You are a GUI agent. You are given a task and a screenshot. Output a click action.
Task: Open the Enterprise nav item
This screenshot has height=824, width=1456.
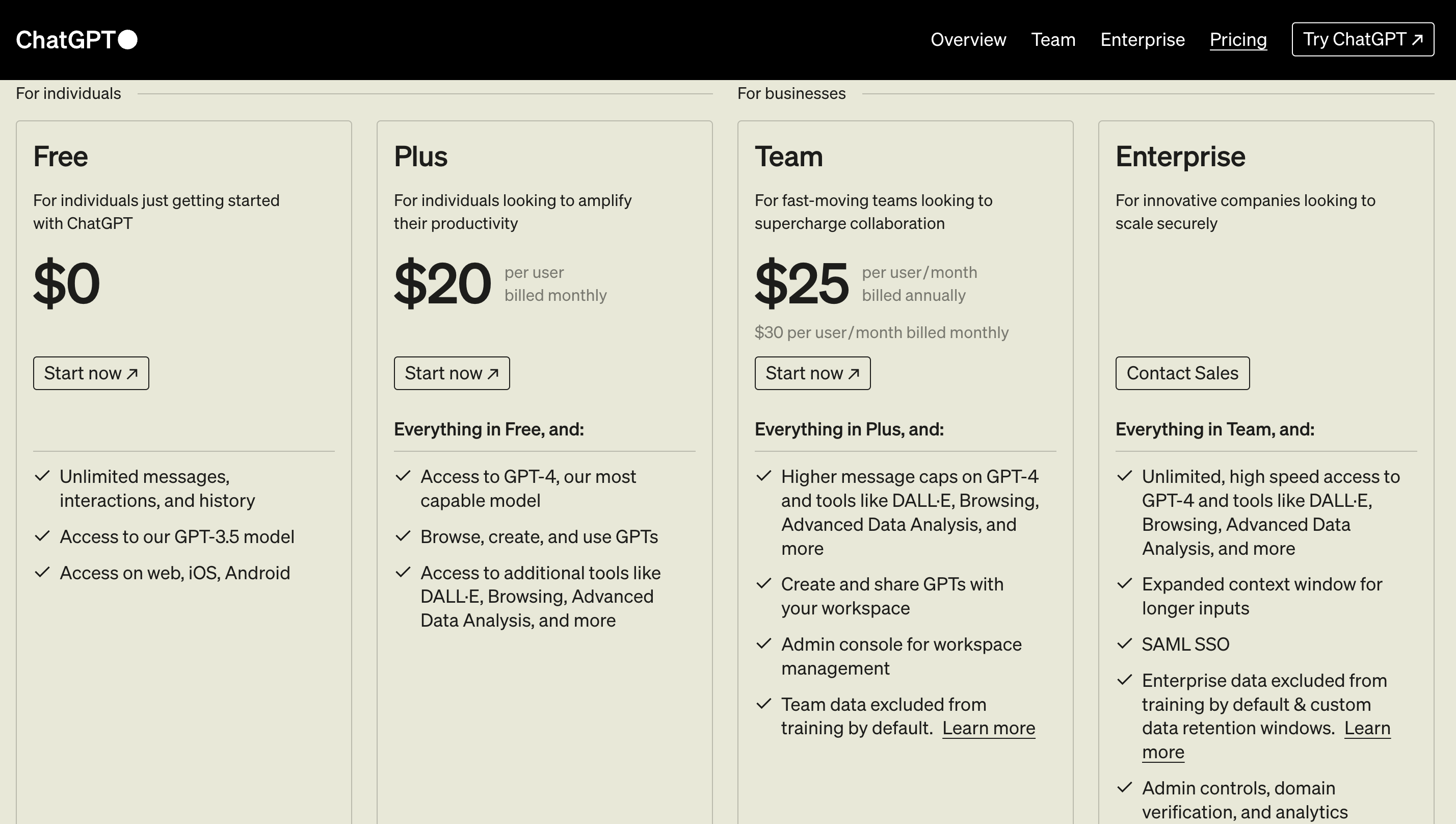(x=1142, y=40)
